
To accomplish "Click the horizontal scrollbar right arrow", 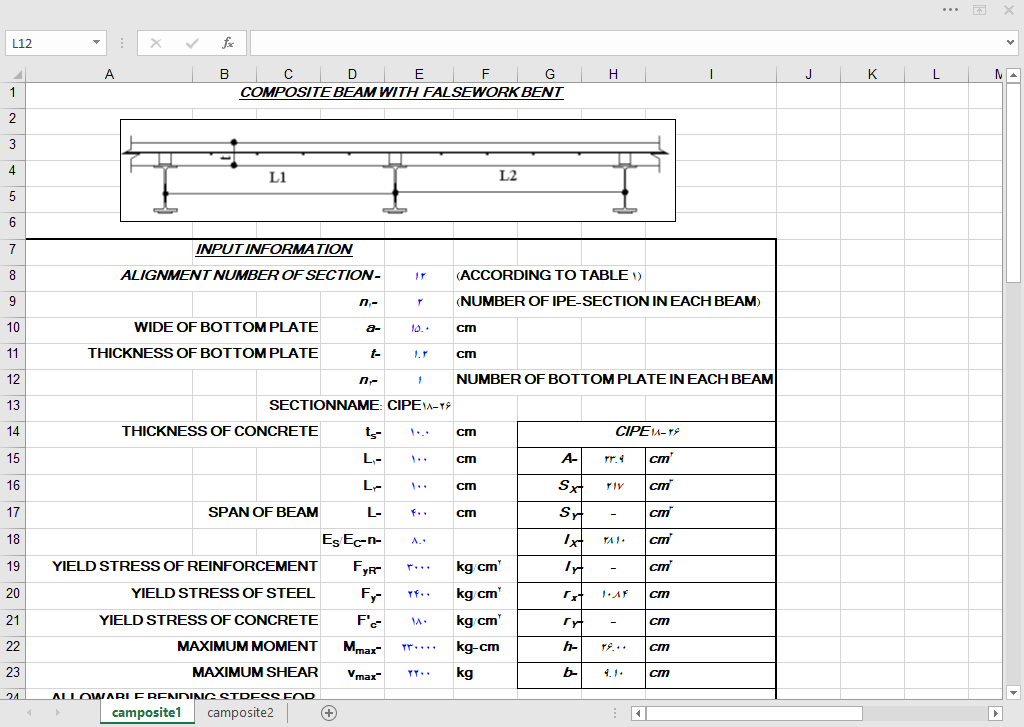I will (x=995, y=713).
